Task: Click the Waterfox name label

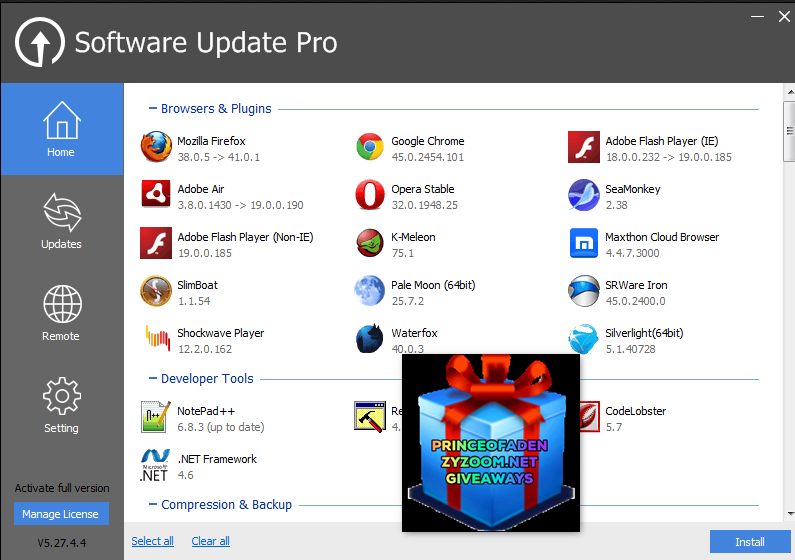Action: 414,333
